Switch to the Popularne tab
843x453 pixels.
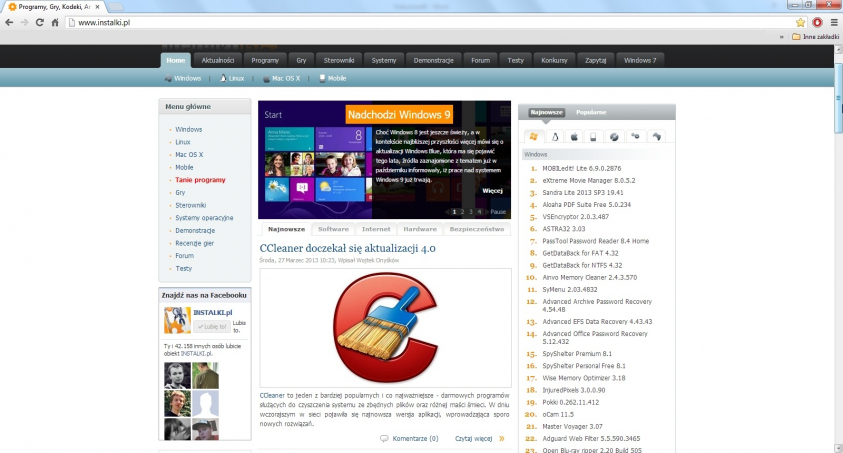tap(591, 112)
